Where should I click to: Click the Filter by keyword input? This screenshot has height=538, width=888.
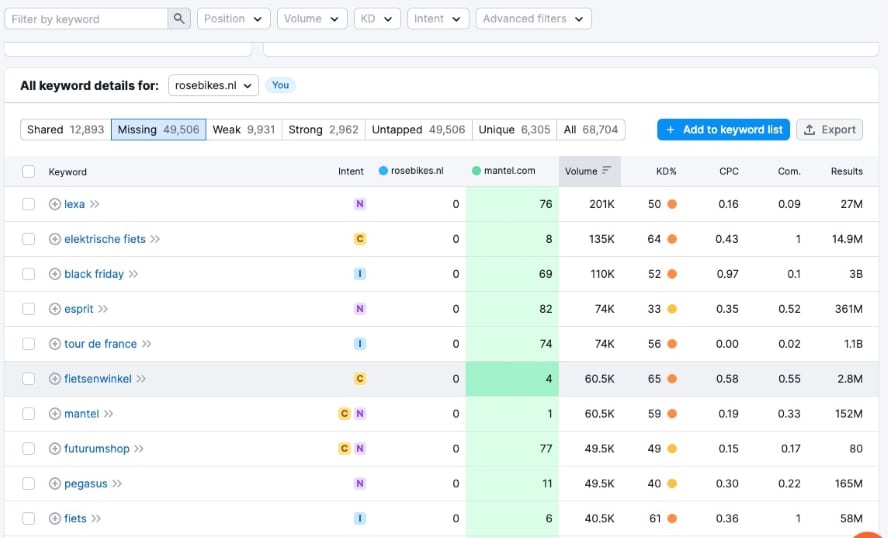tap(86, 19)
